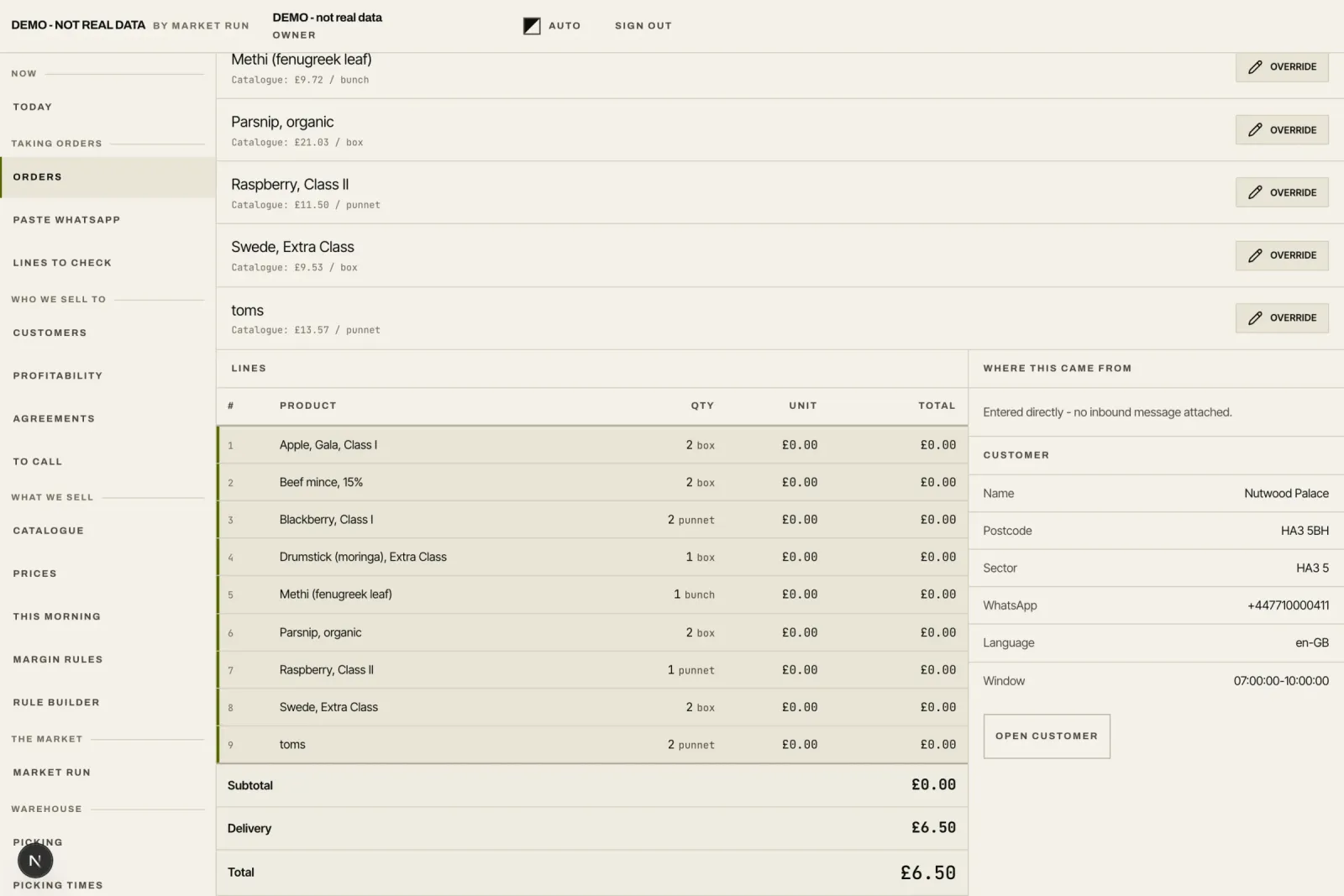This screenshot has width=1344, height=896.
Task: Open Picking Times page
Action: tap(108, 885)
